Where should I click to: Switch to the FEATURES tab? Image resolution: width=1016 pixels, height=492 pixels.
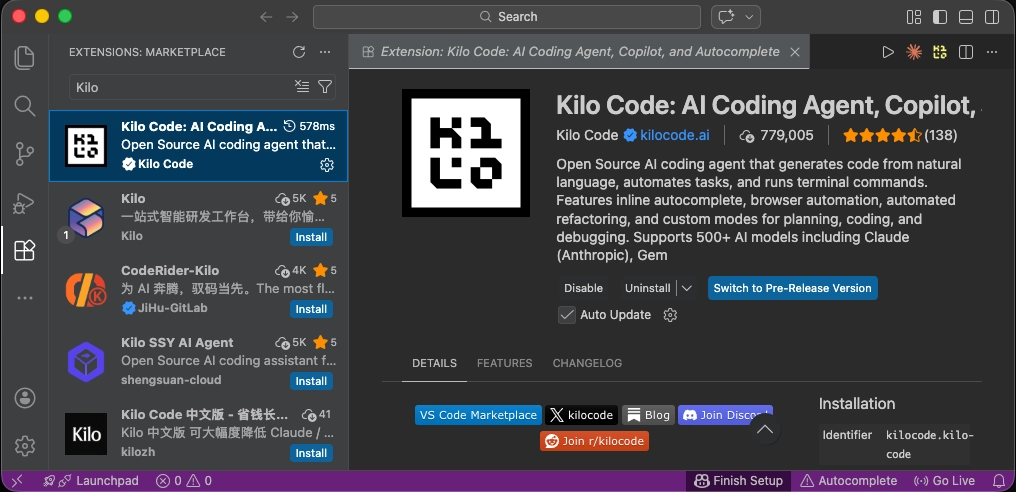point(505,363)
